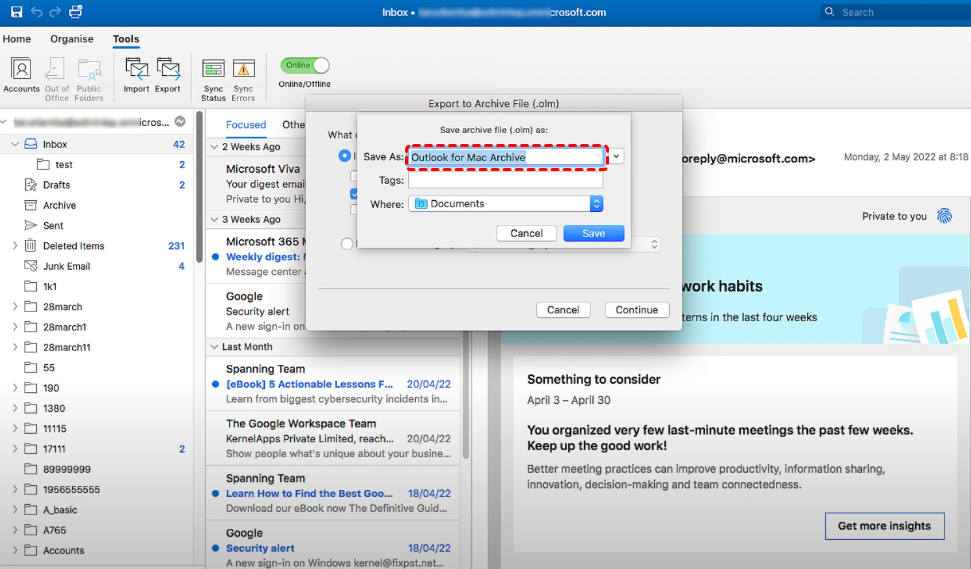
Task: Open Sync Errors warning icon
Action: click(x=243, y=79)
